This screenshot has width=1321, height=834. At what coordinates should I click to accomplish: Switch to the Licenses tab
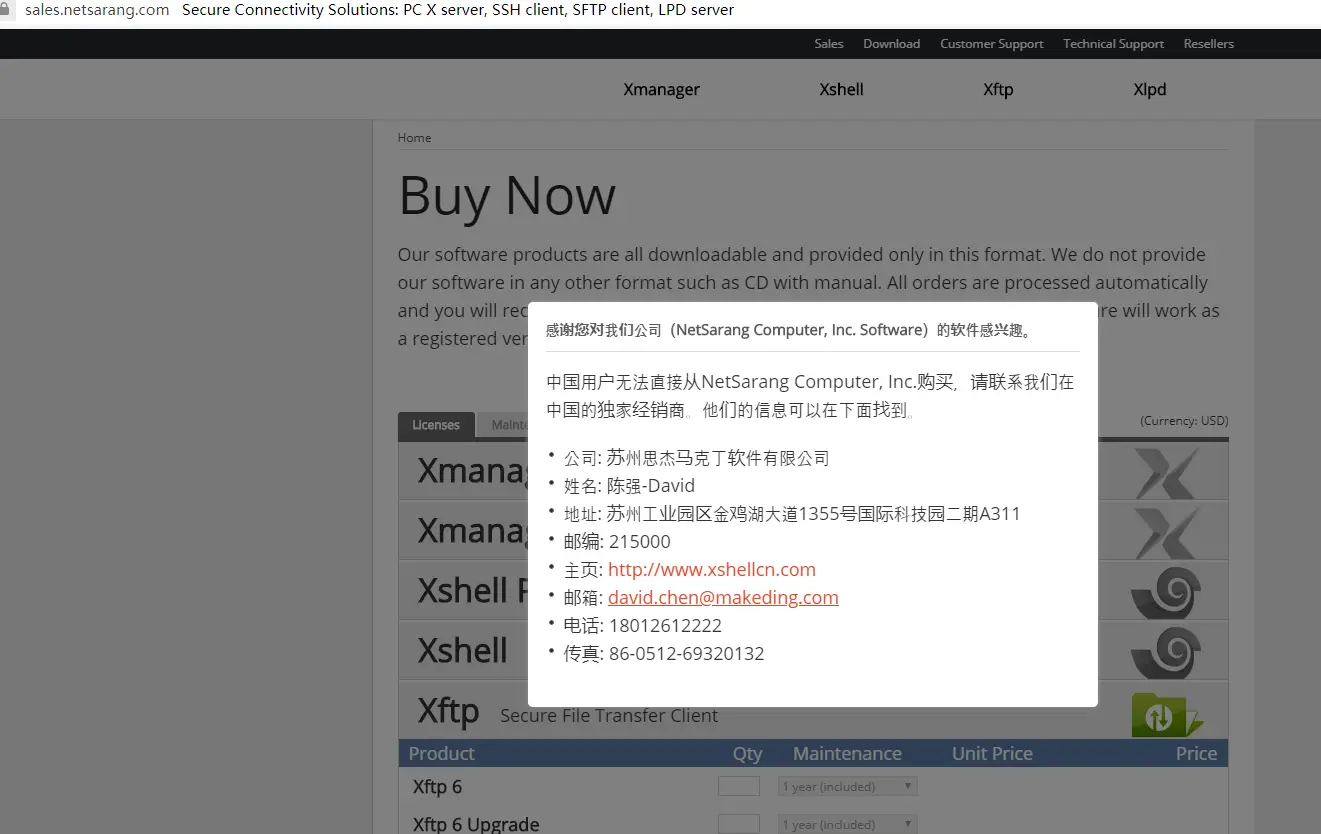(436, 425)
